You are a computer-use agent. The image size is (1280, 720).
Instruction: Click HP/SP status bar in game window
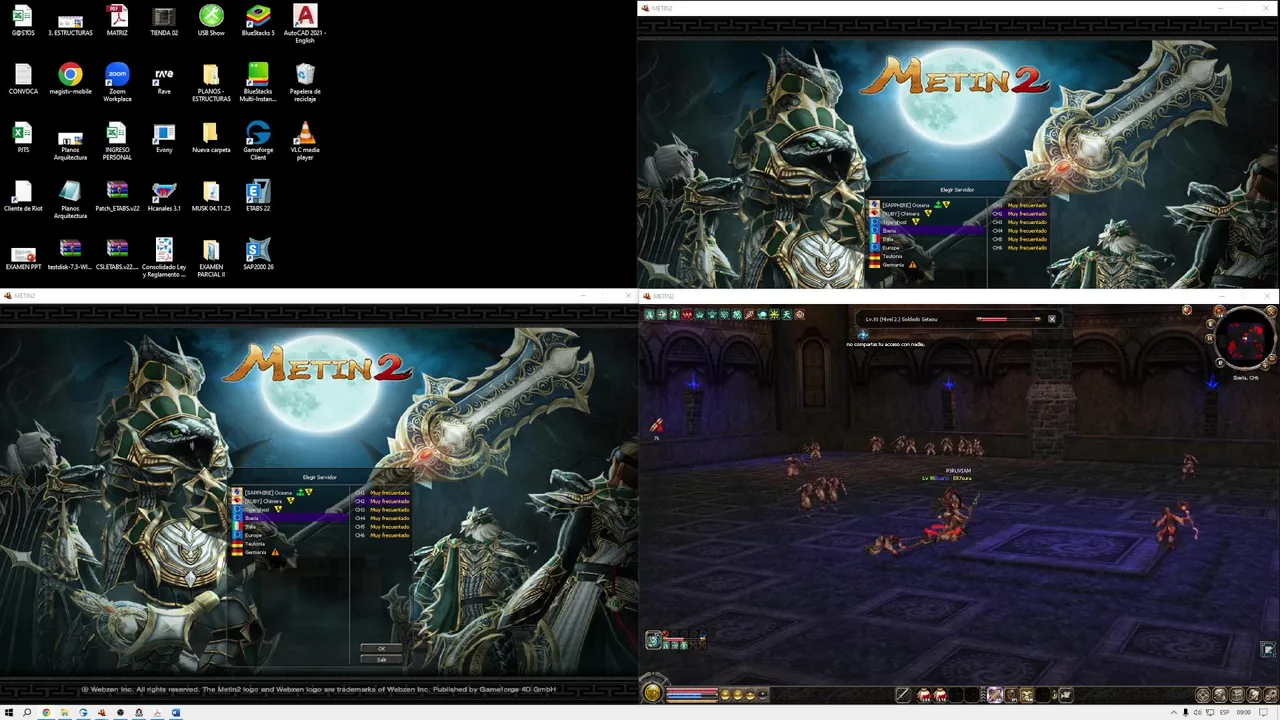click(692, 694)
